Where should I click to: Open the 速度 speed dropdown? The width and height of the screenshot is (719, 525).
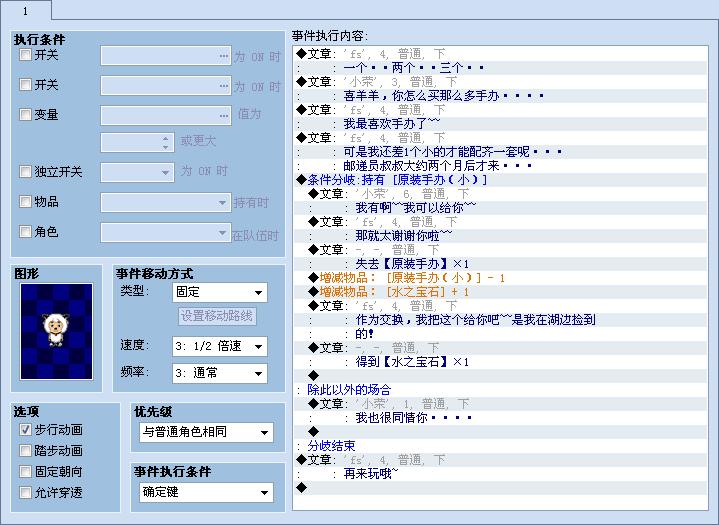pyautogui.click(x=220, y=346)
